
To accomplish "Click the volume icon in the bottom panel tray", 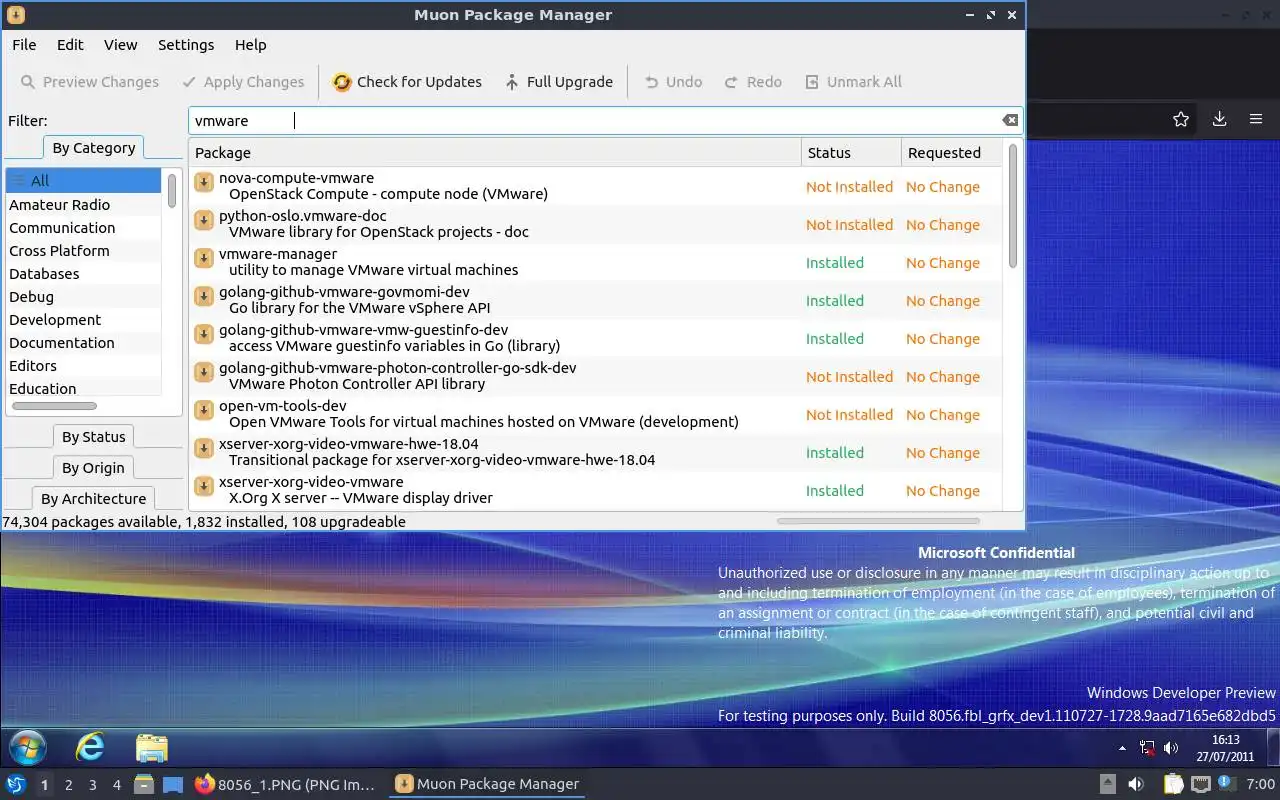I will pos(1136,785).
